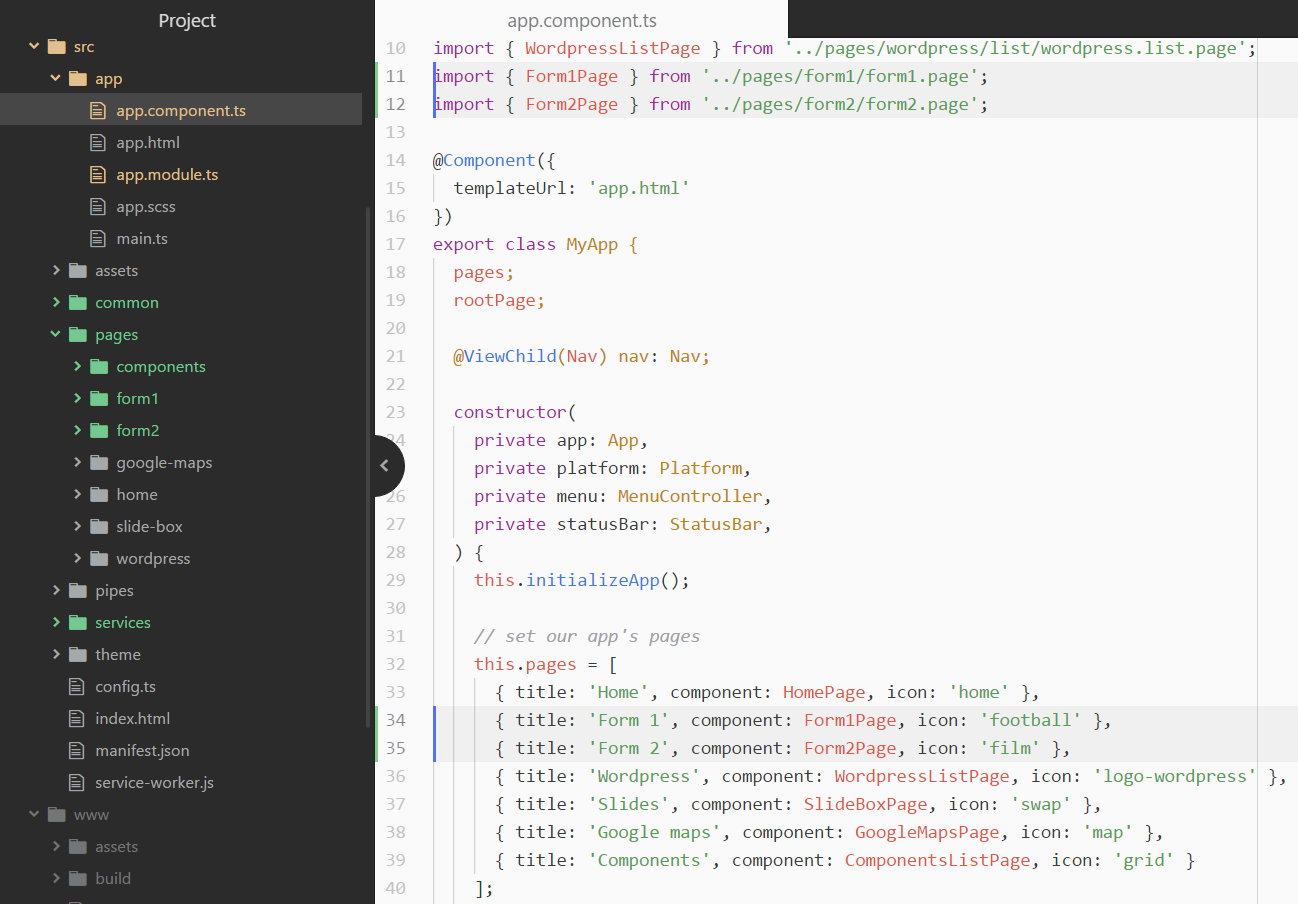The image size is (1298, 904).
Task: Expand the google-maps folder chevron
Action: 77,462
